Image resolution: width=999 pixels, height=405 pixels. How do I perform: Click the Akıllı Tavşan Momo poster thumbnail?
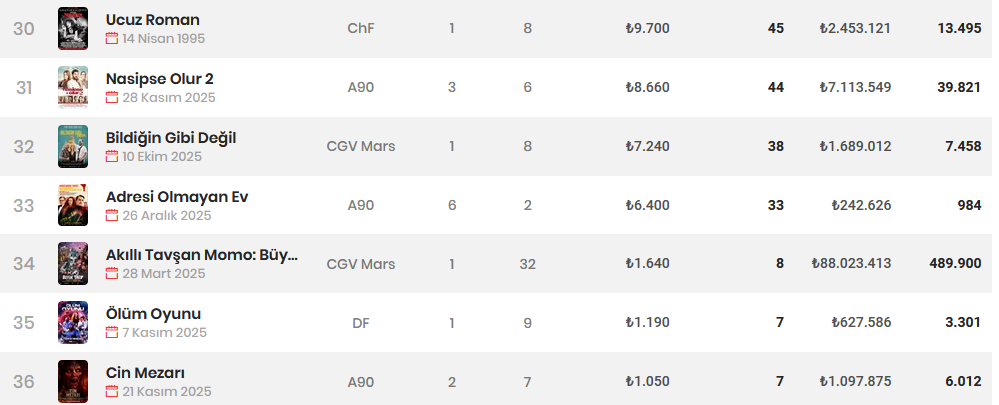(73, 264)
